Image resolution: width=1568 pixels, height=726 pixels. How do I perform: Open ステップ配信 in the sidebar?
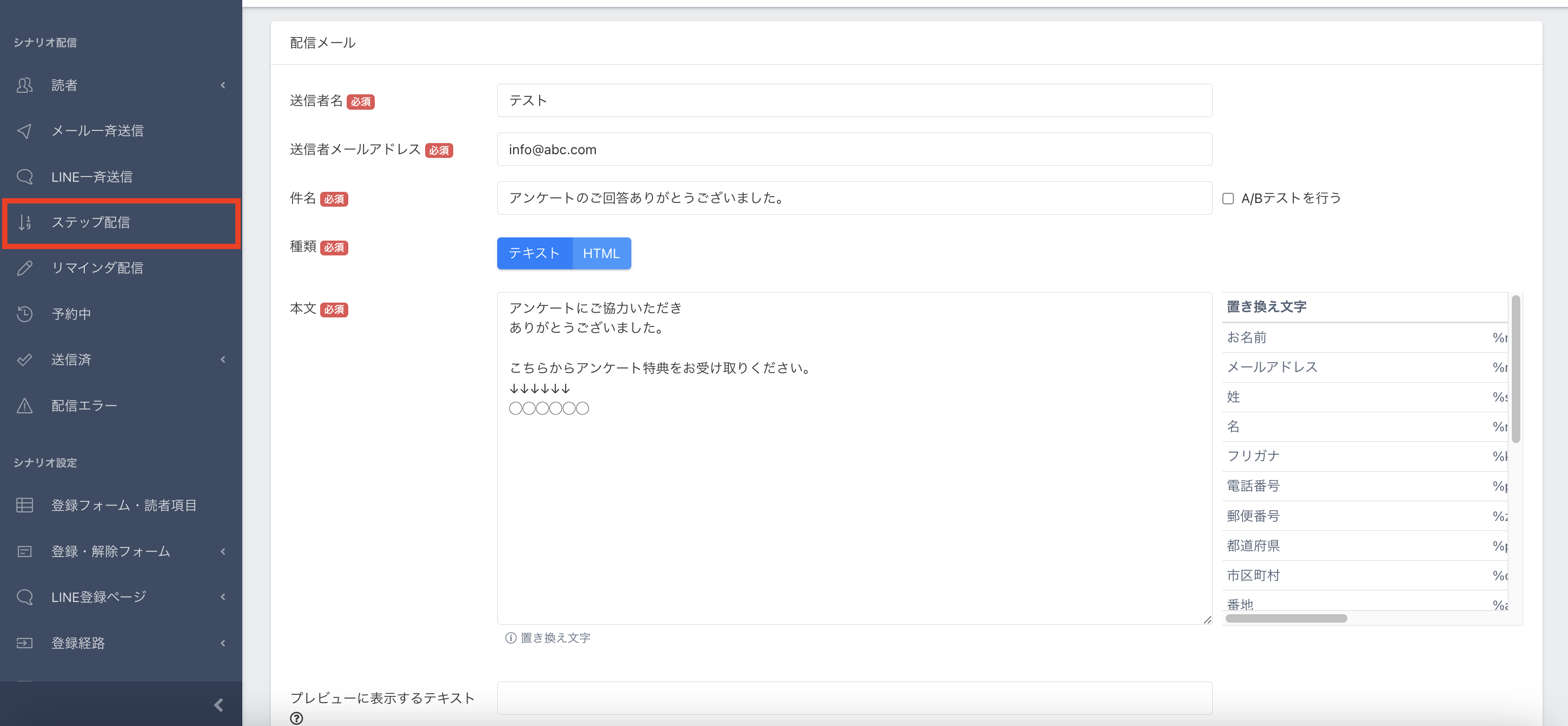[x=91, y=222]
